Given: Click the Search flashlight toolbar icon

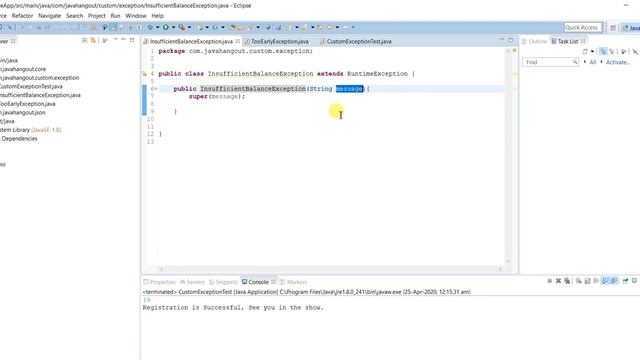Looking at the screenshot, I should point(250,27).
